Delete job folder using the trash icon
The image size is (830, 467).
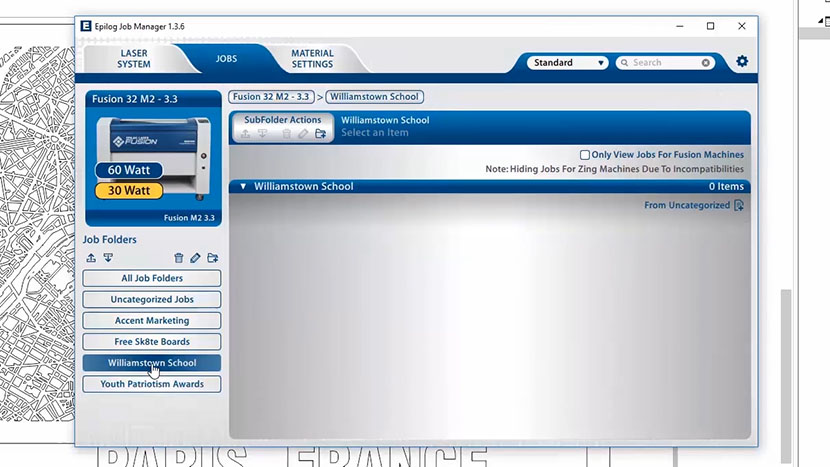coord(179,258)
